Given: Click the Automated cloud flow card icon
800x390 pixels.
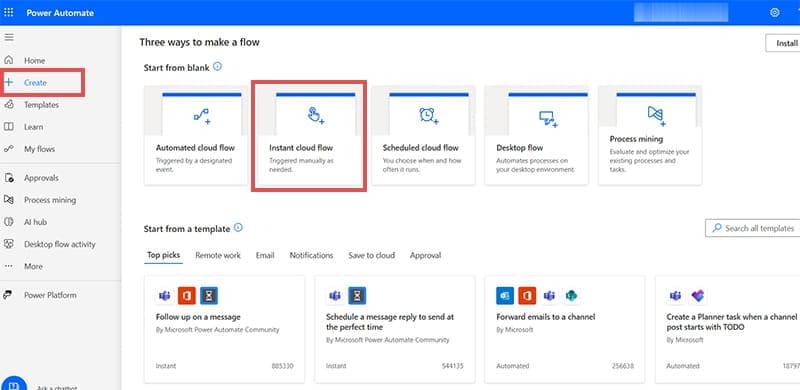Looking at the screenshot, I should pyautogui.click(x=202, y=116).
